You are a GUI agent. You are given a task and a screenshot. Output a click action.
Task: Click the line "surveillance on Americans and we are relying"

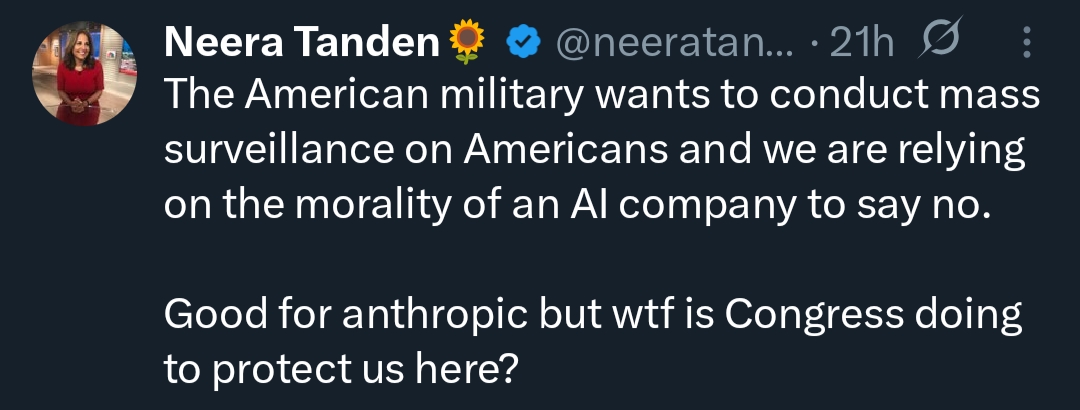tap(595, 150)
